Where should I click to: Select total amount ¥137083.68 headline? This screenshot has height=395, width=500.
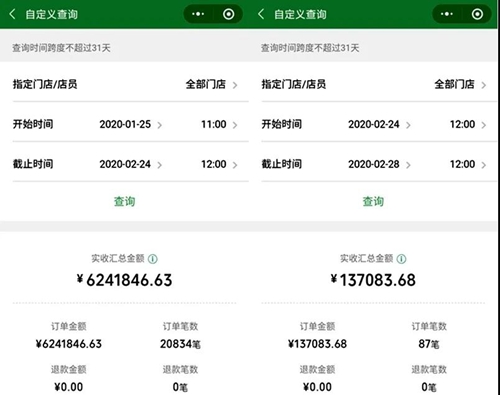coord(373,280)
